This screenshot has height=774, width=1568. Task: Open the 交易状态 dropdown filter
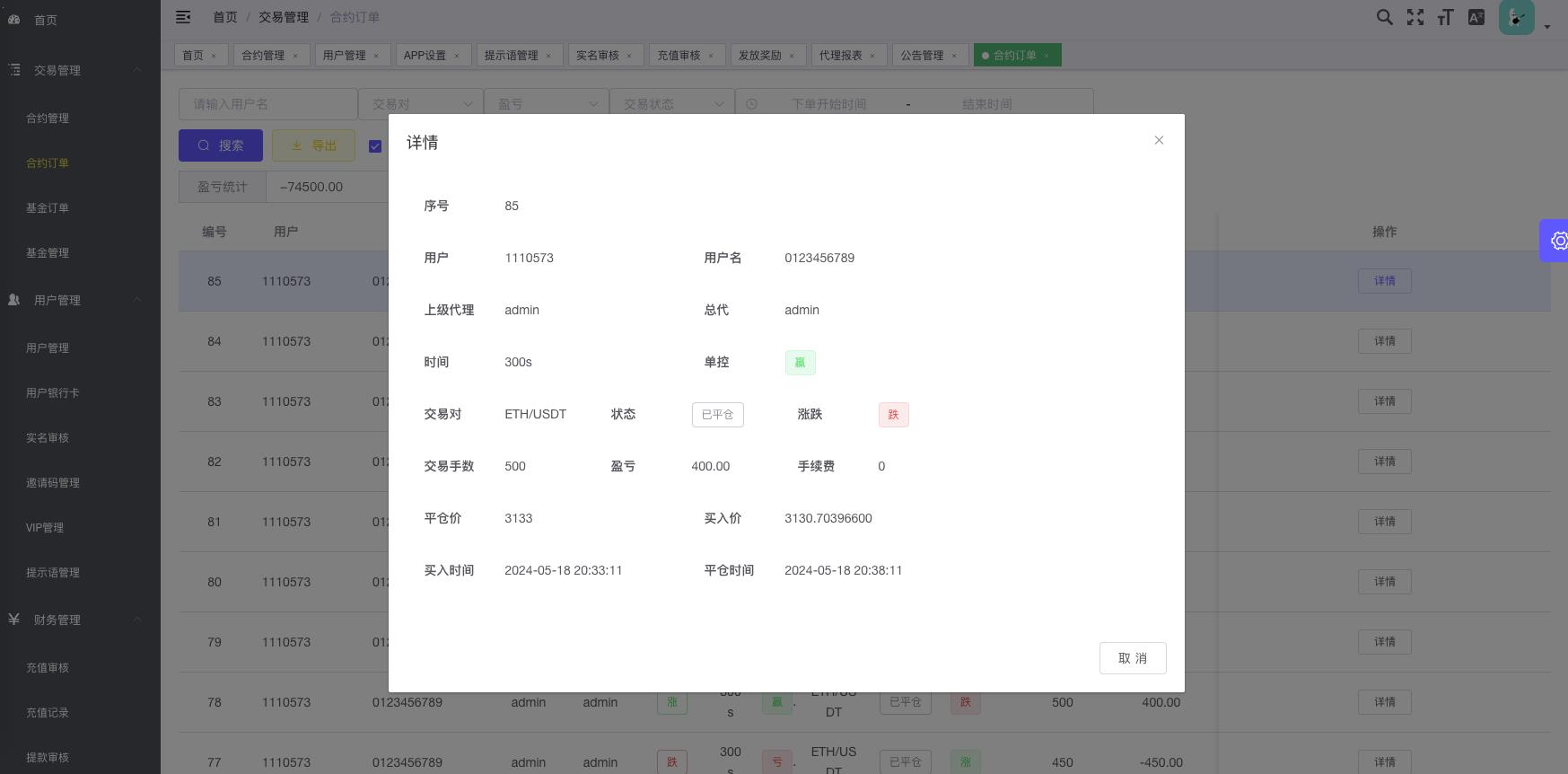tap(671, 104)
